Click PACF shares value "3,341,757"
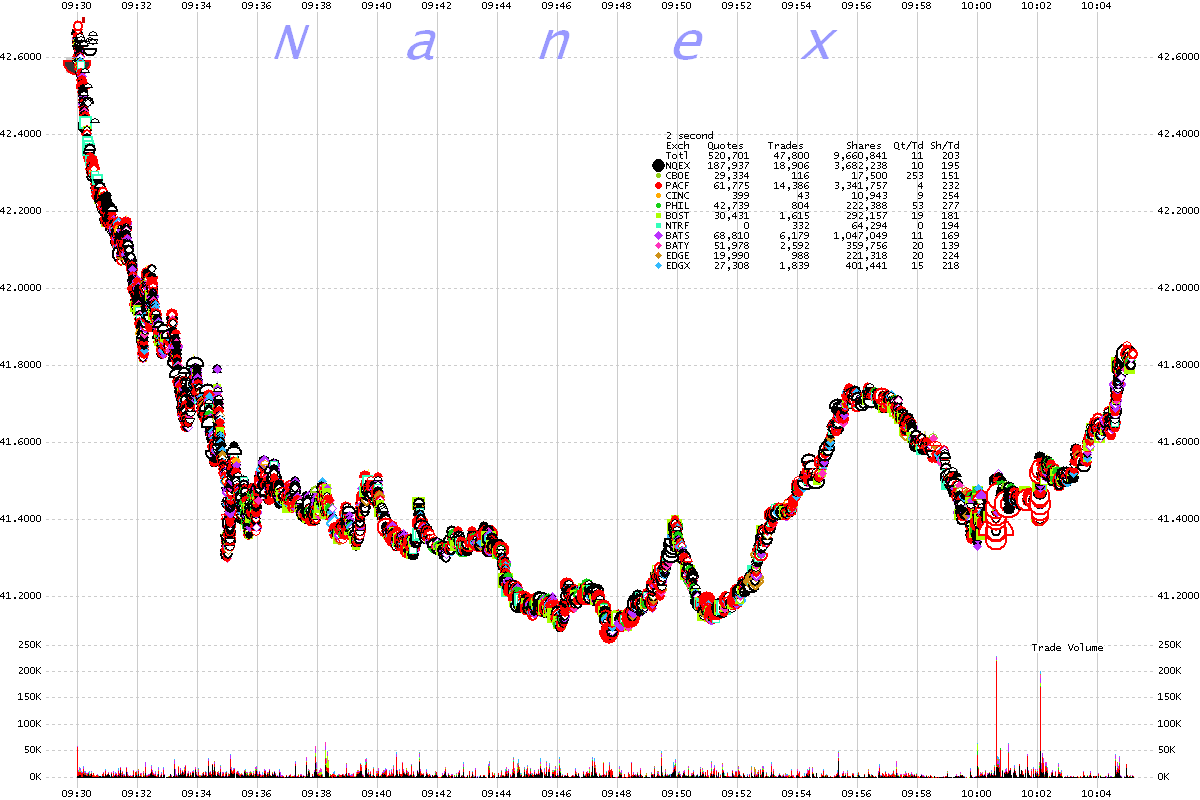Image resolution: width=1200 pixels, height=800 pixels. click(861, 186)
